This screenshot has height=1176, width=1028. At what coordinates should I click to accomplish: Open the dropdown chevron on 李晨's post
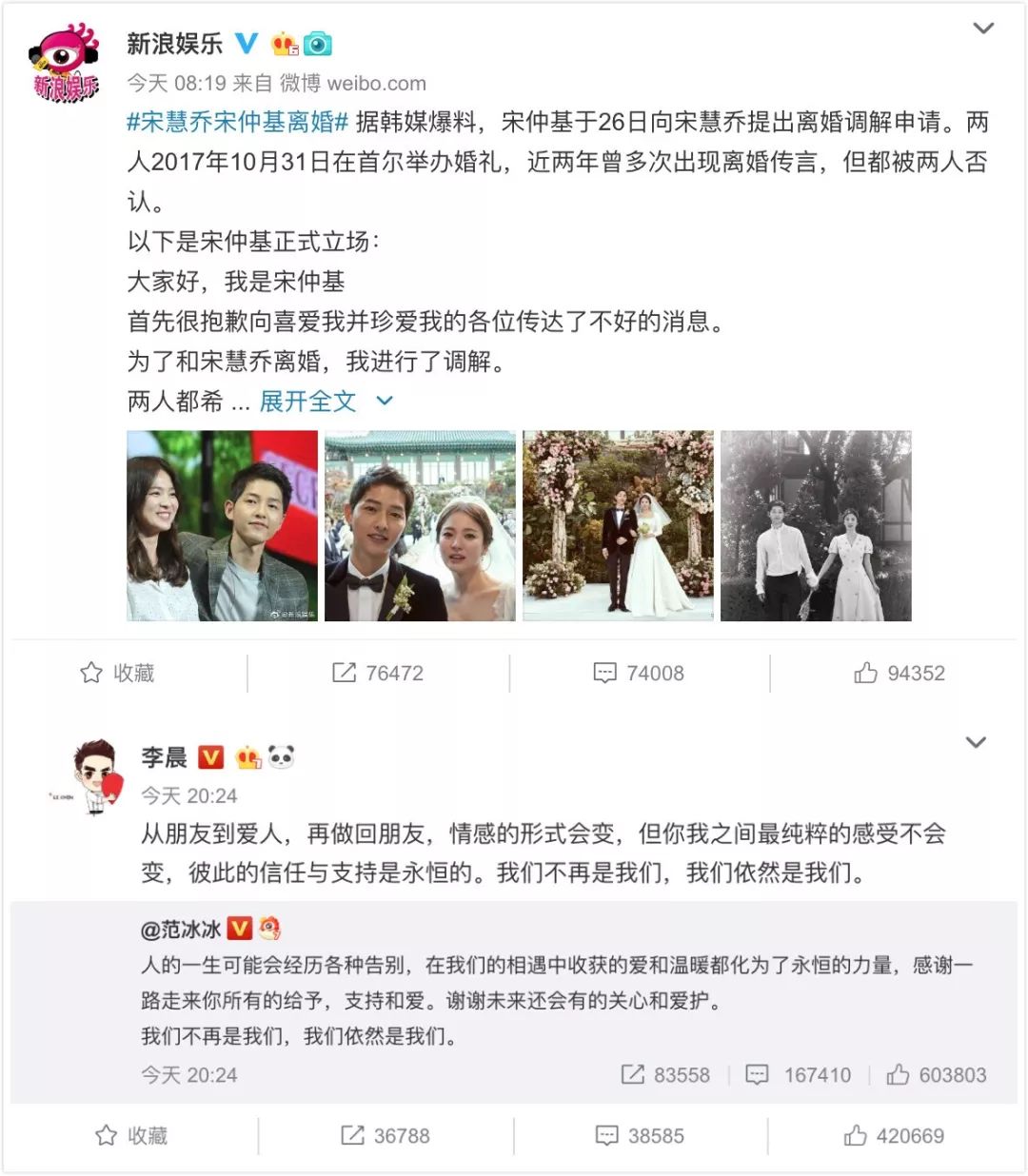976,742
